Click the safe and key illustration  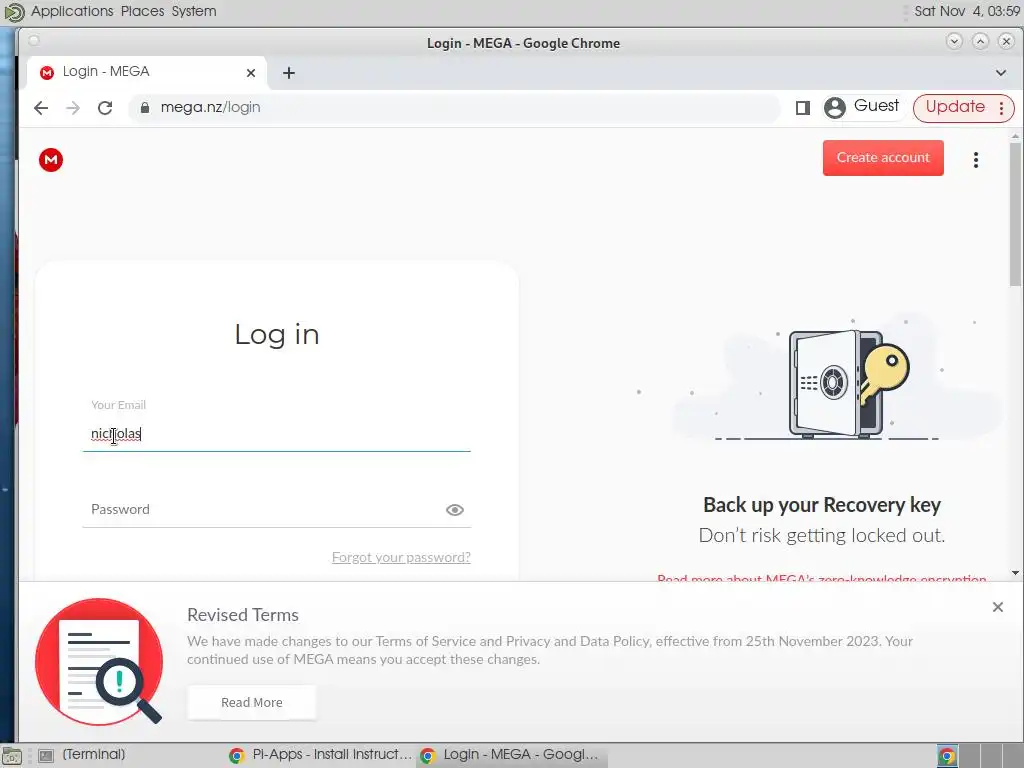pyautogui.click(x=848, y=383)
